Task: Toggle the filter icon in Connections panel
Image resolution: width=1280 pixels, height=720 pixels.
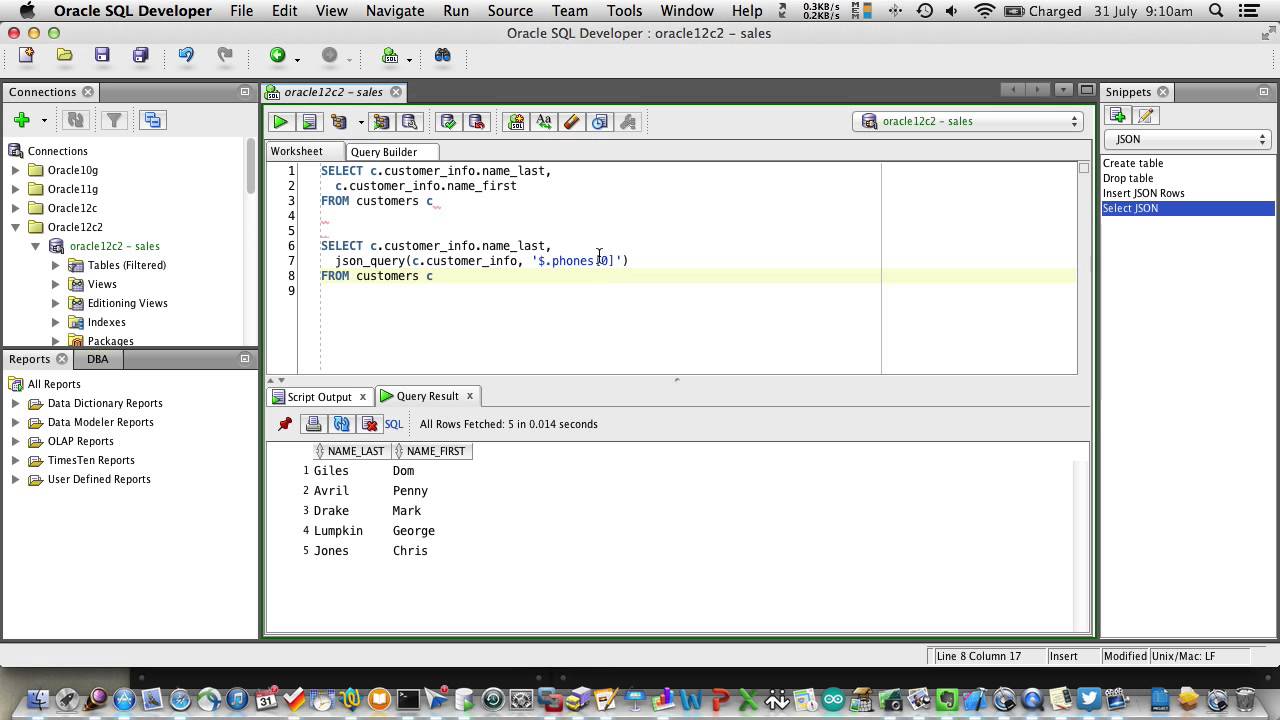Action: 114,120
